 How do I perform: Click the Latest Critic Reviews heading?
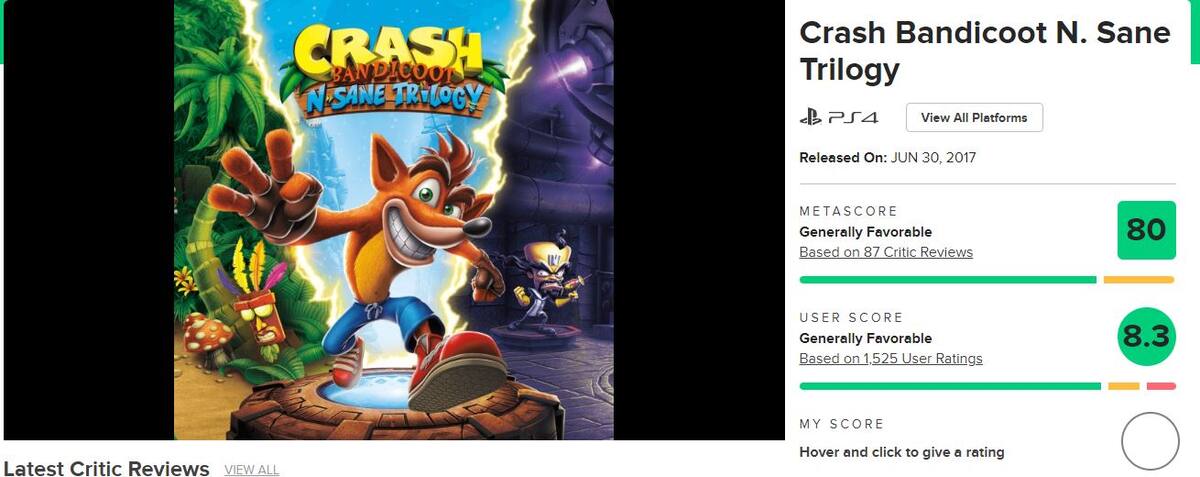[x=107, y=469]
